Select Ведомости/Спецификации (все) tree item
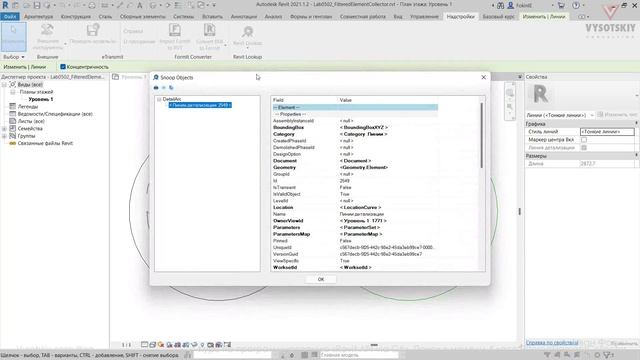Viewport: 640px width, 360px height. (55, 114)
